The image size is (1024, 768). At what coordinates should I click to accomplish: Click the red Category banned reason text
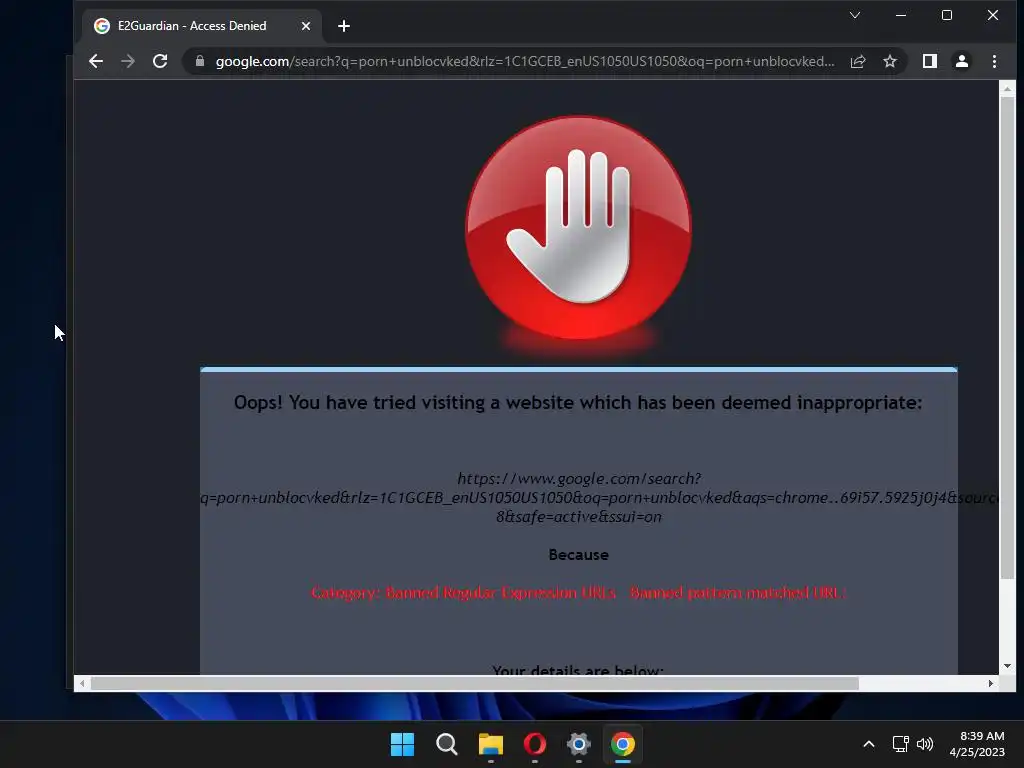point(579,592)
